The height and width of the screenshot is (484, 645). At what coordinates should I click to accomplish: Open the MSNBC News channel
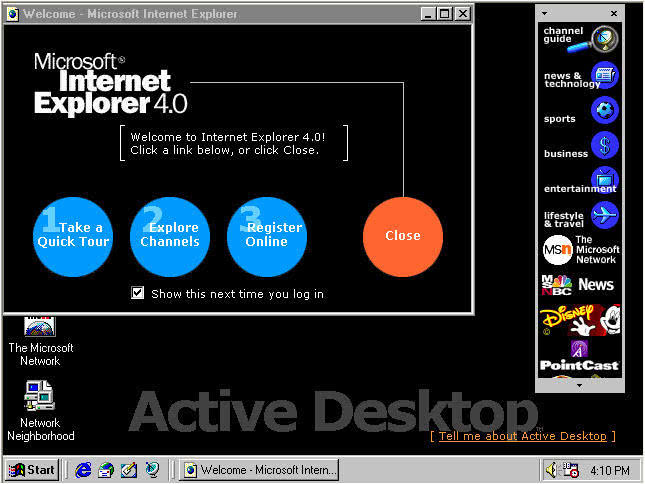(581, 285)
